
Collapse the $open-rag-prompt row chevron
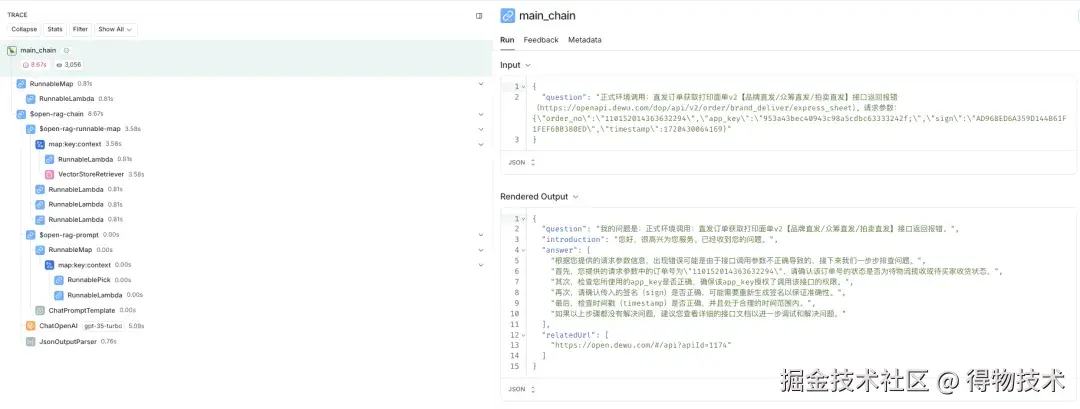click(x=481, y=235)
